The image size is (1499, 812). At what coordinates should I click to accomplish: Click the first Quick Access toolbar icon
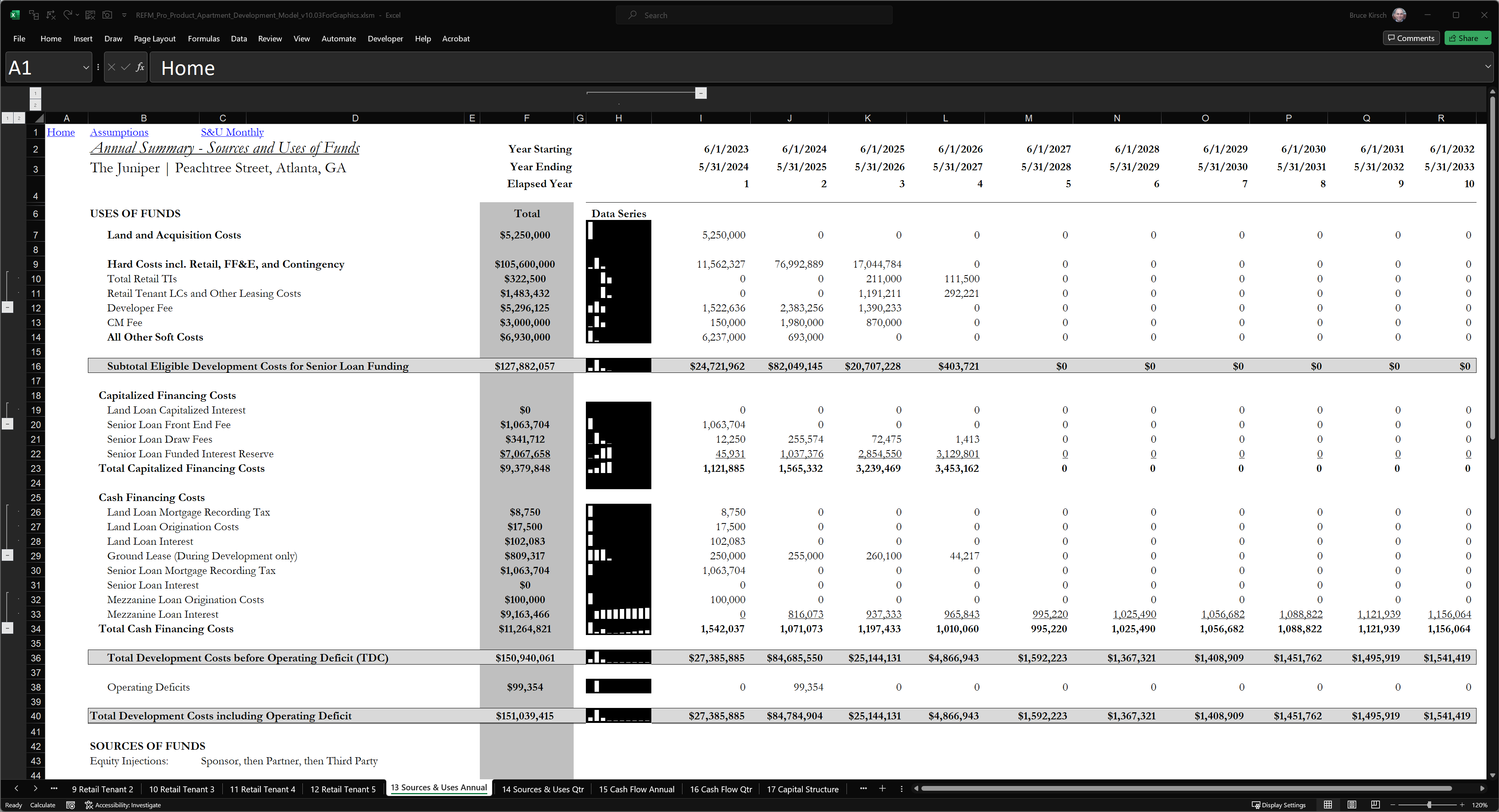coord(34,15)
